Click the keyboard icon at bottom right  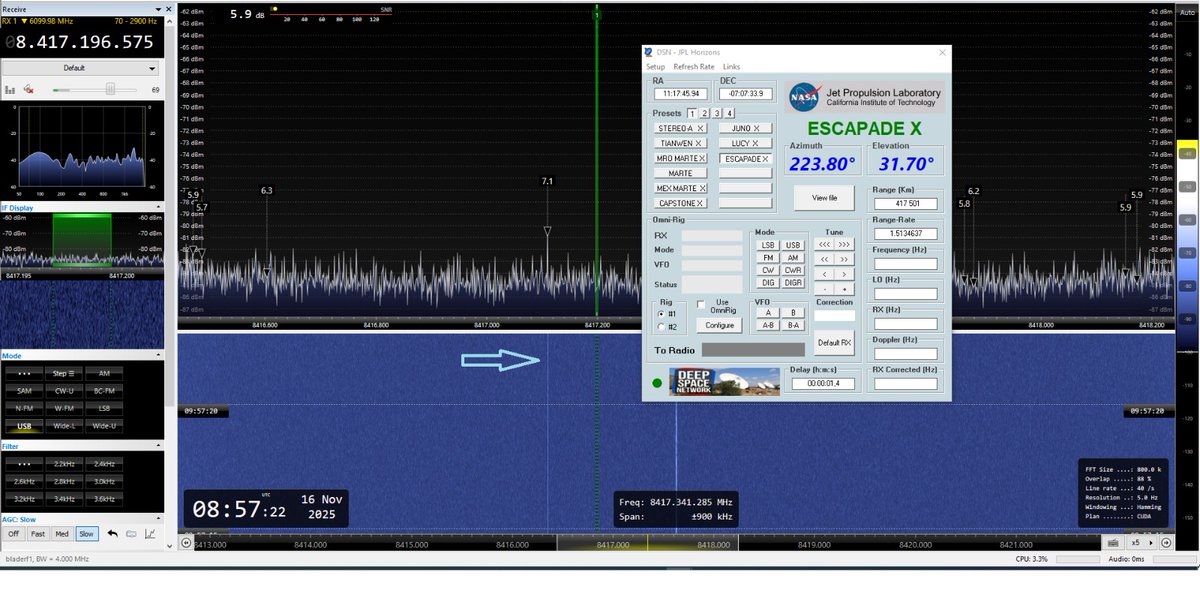(x=1113, y=543)
